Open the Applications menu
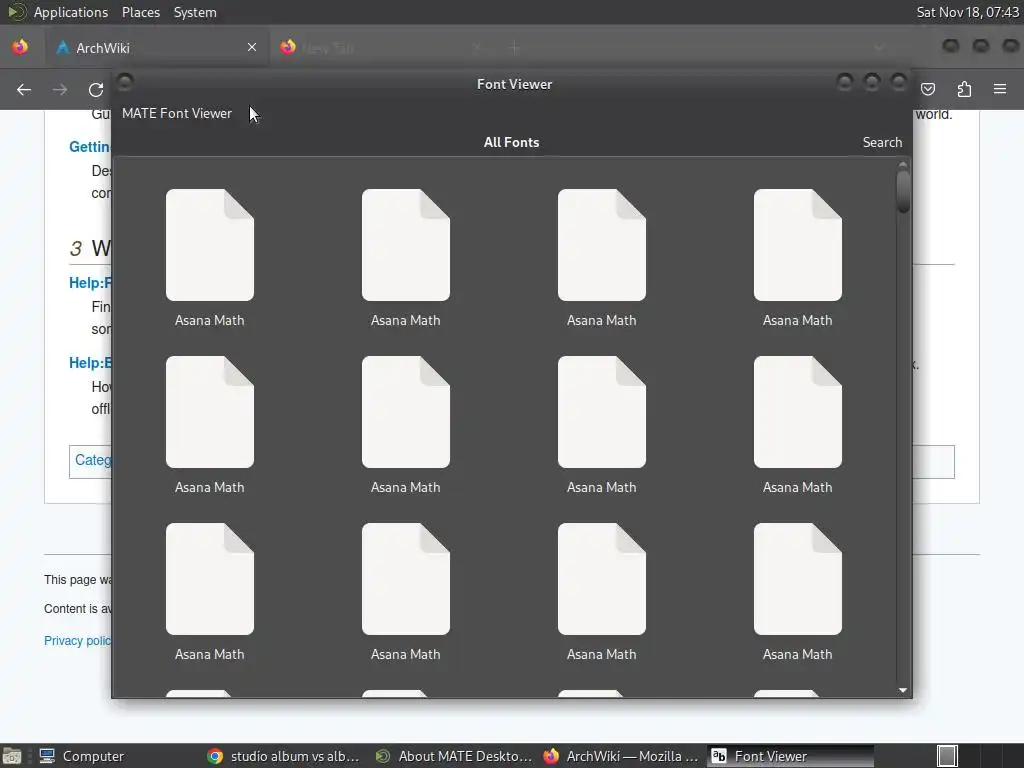The width and height of the screenshot is (1024, 768). (x=71, y=12)
